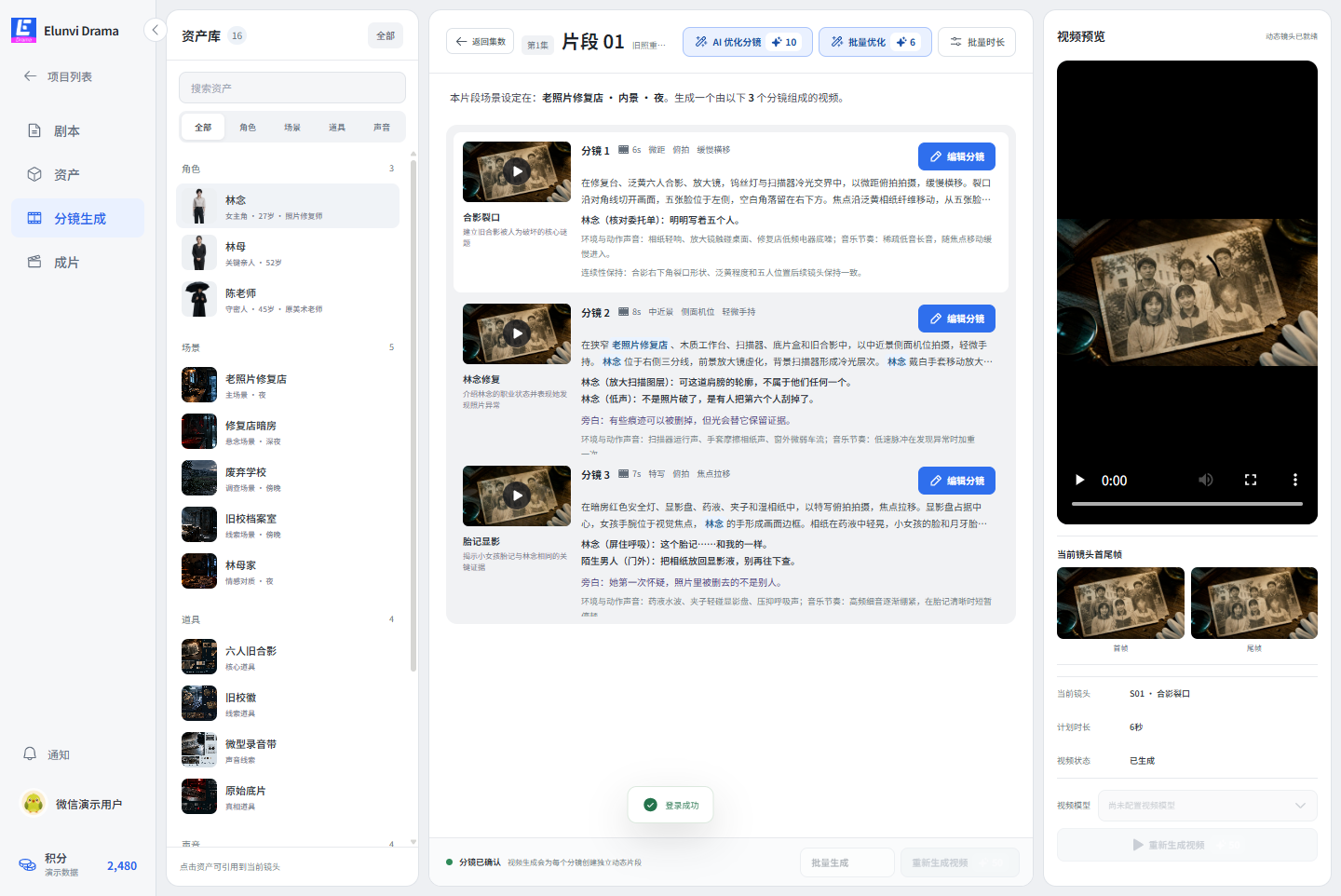Play the 分镜 1 thumbnail video
The height and width of the screenshot is (896, 1341).
coord(517,171)
